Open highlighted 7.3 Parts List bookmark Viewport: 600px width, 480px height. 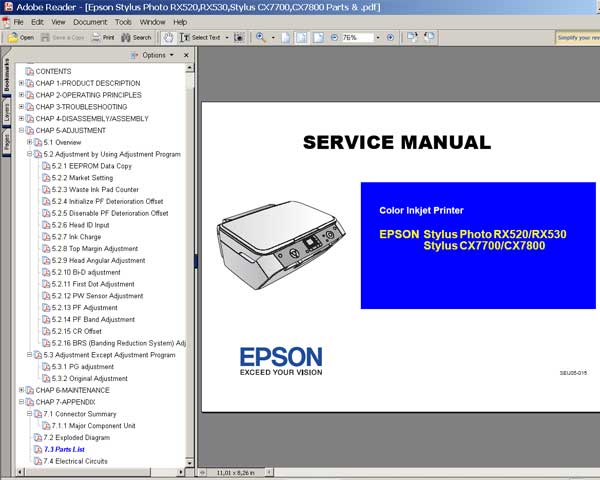click(64, 449)
